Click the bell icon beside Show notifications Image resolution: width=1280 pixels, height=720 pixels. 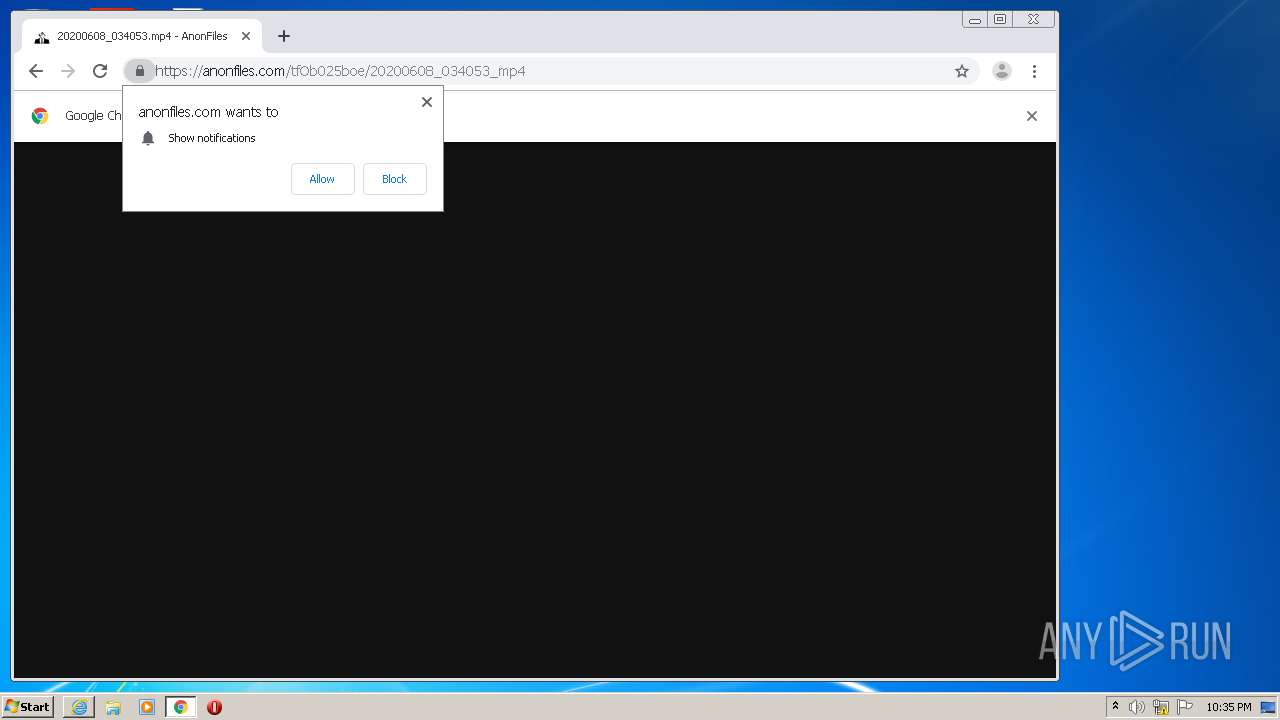click(148, 138)
